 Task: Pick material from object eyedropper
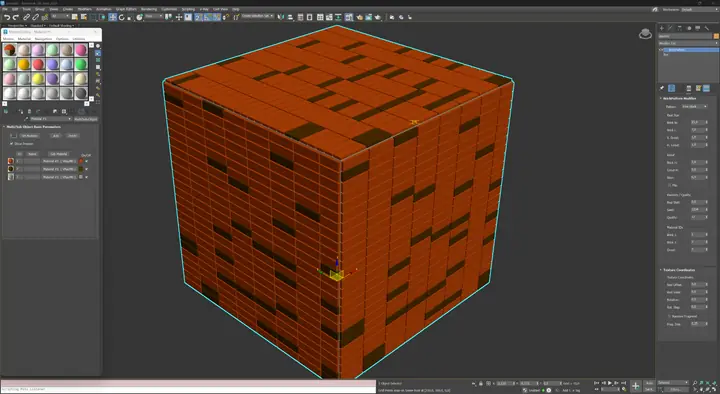coord(26,119)
